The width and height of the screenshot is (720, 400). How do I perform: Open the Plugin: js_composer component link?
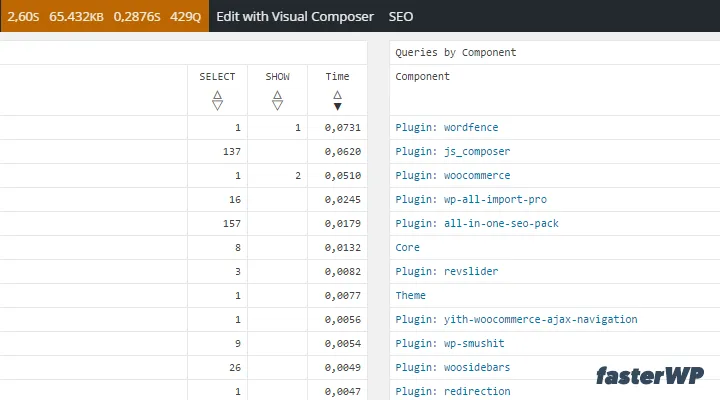tap(452, 152)
